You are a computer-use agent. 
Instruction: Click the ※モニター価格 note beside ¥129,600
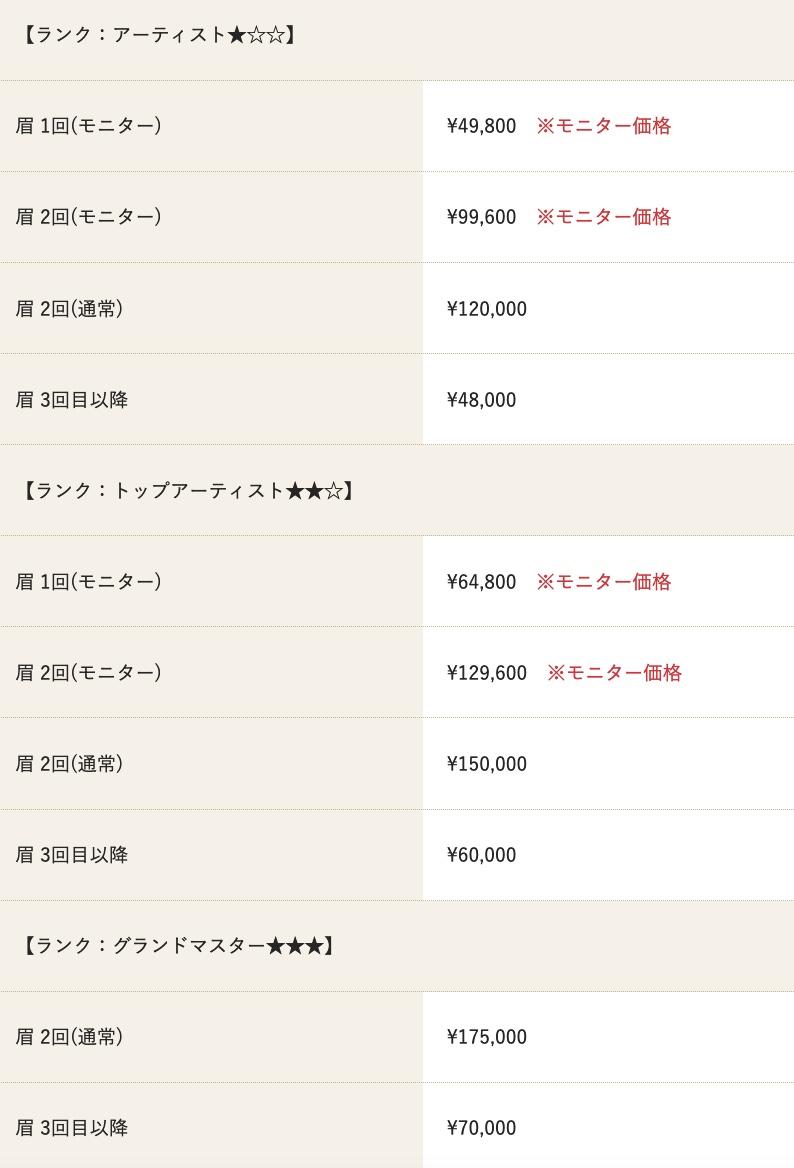[x=614, y=673]
